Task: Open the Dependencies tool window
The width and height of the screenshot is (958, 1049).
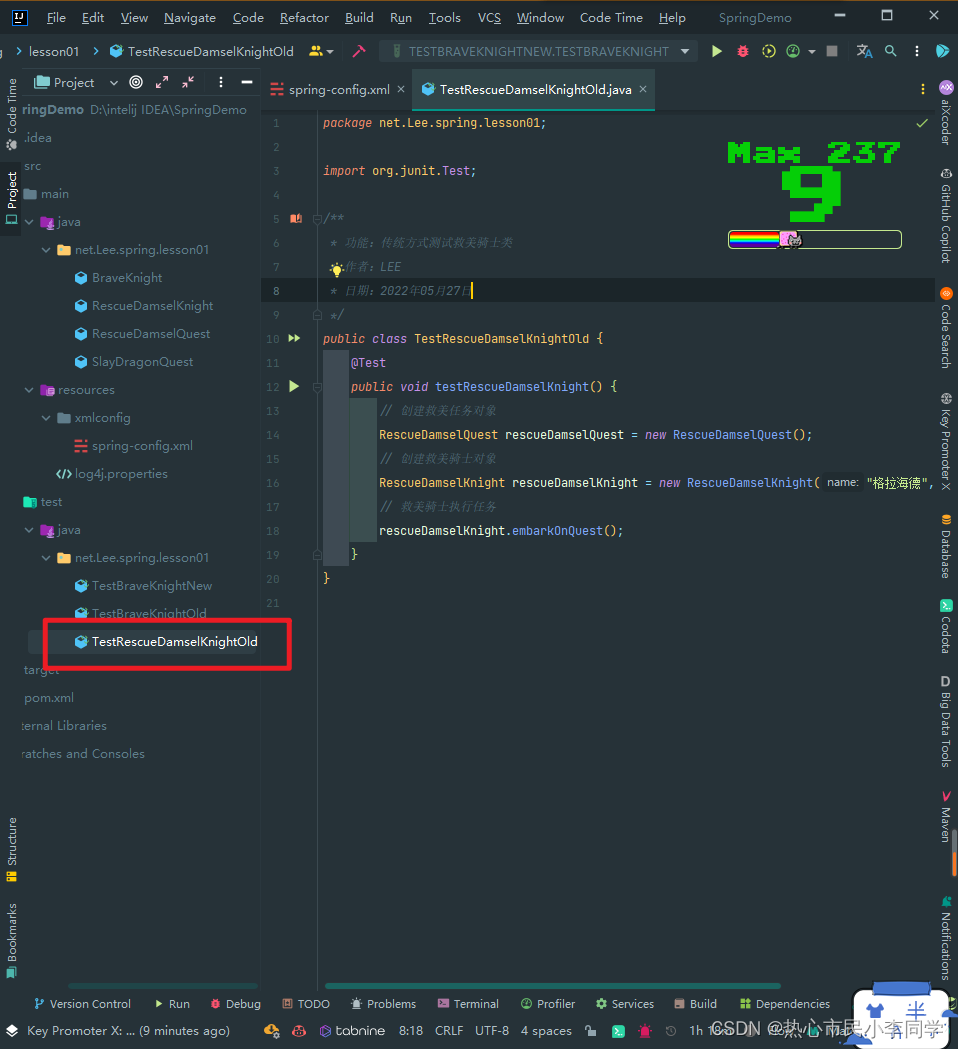Action: [x=785, y=1004]
